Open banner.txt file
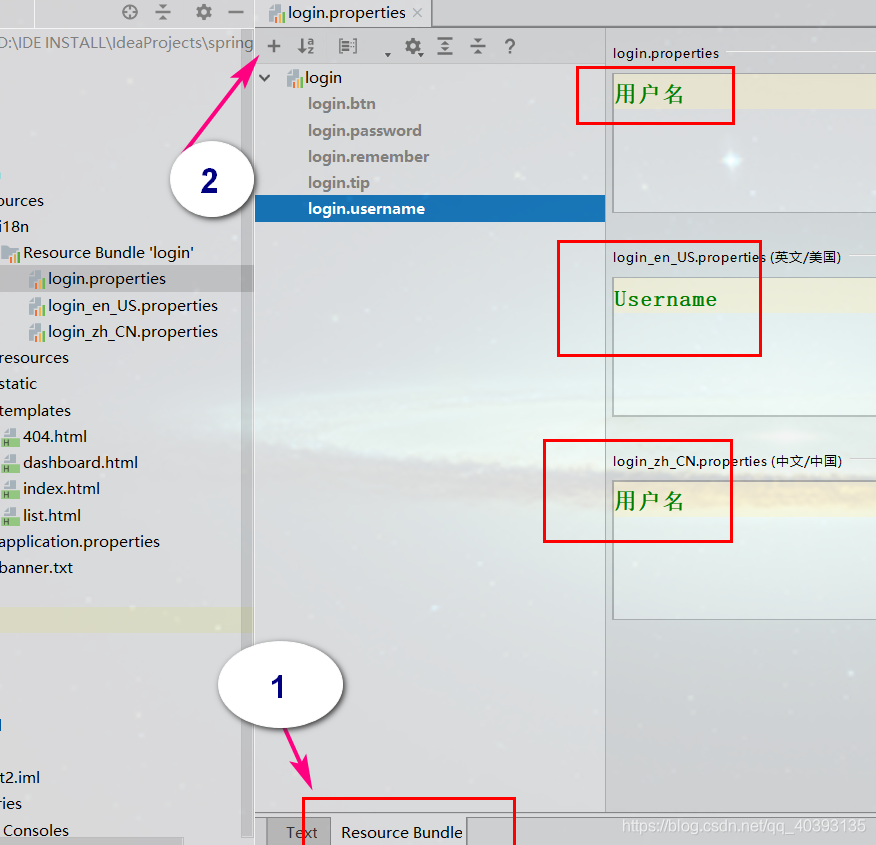 [x=36, y=567]
